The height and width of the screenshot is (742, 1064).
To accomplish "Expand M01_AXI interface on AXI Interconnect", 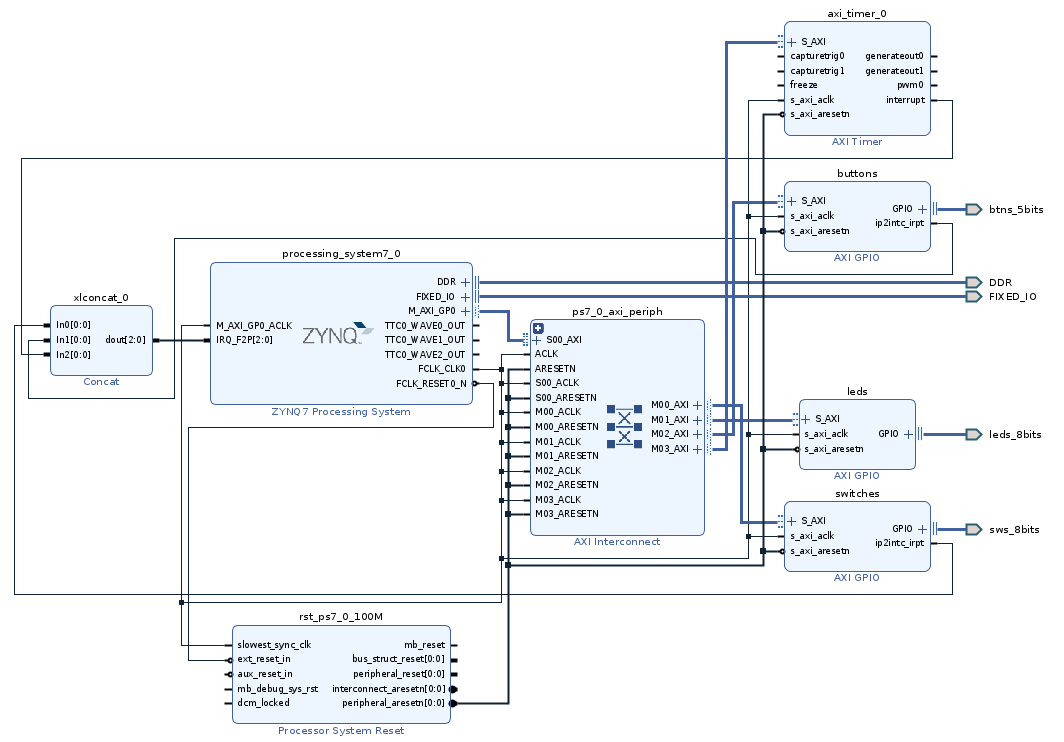I will (x=697, y=420).
